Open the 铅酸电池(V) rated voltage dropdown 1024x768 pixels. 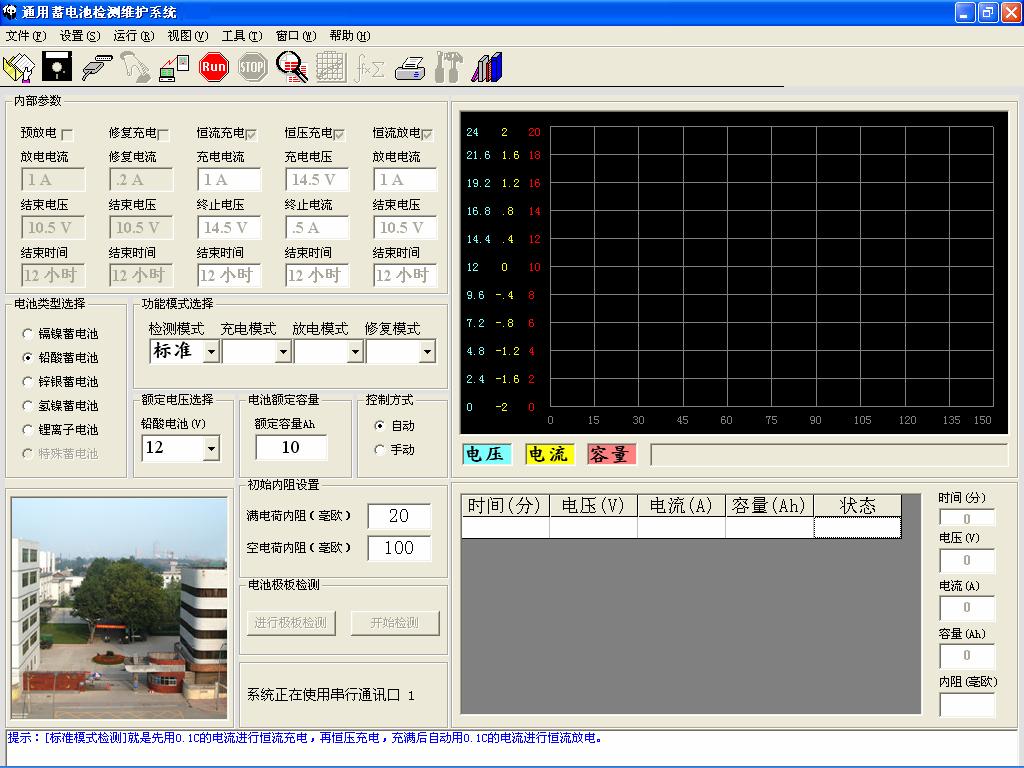coord(211,449)
